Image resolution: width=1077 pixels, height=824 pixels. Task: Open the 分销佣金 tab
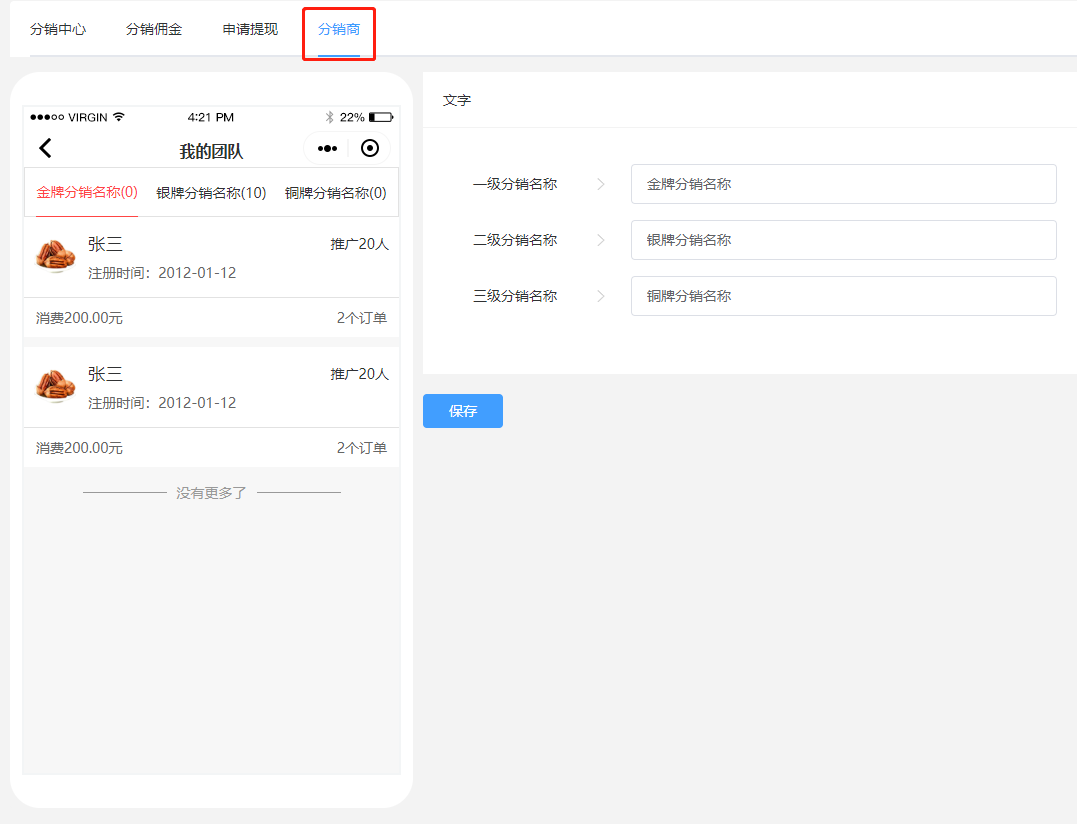point(154,29)
